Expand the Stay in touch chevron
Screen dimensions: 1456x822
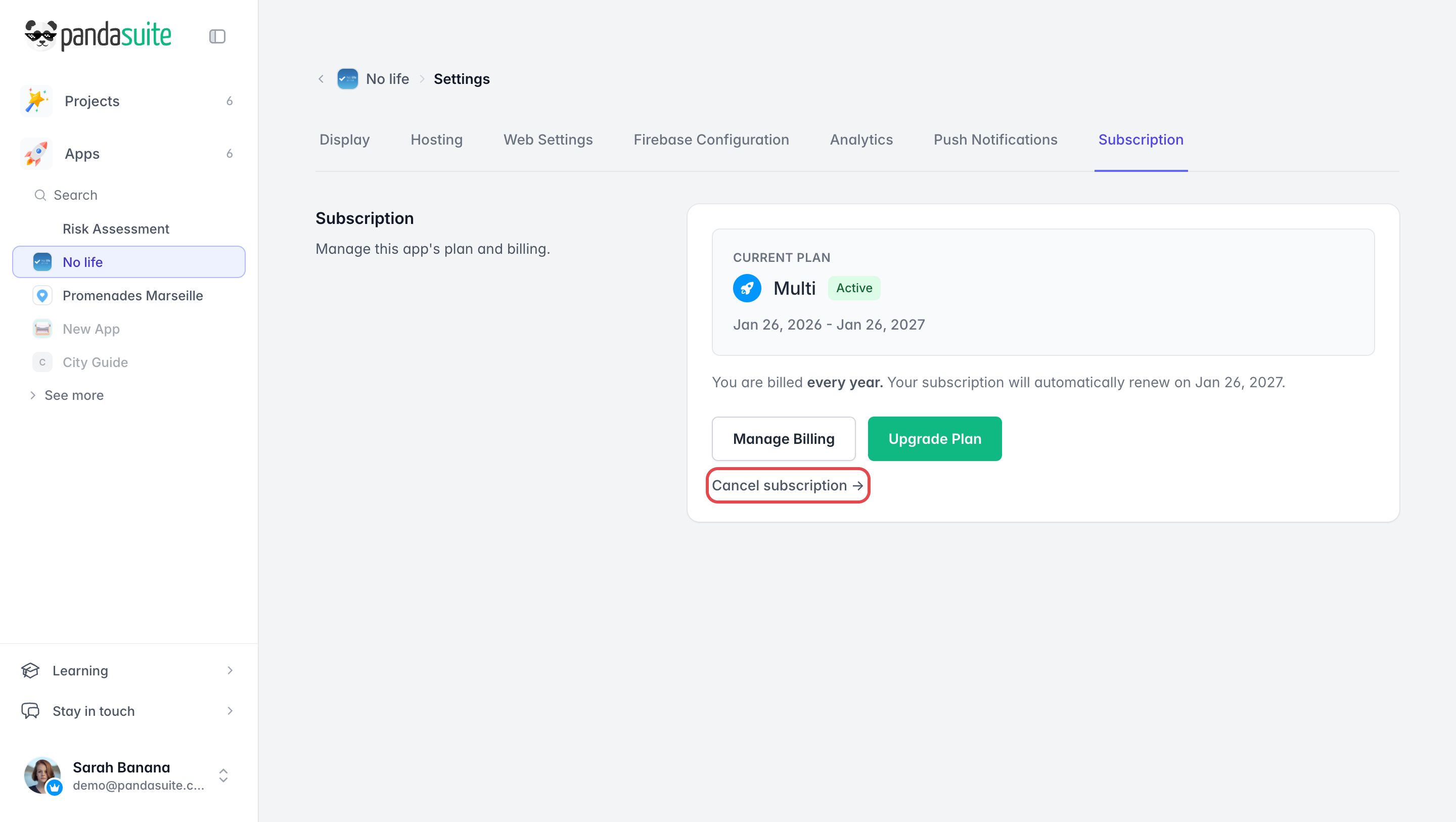[x=230, y=711]
